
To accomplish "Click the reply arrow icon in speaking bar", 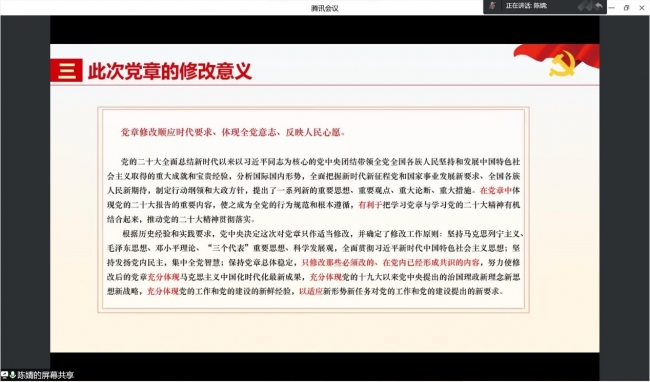I will (599, 6).
